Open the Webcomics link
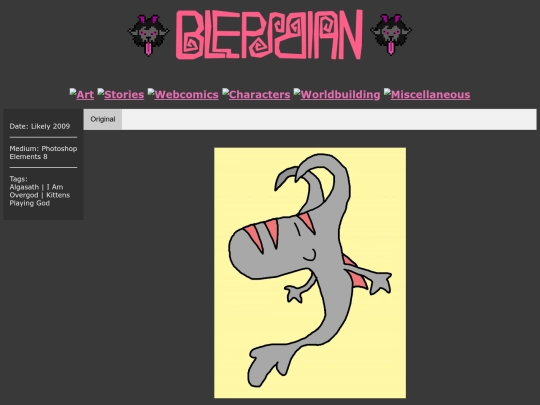 click(x=187, y=95)
